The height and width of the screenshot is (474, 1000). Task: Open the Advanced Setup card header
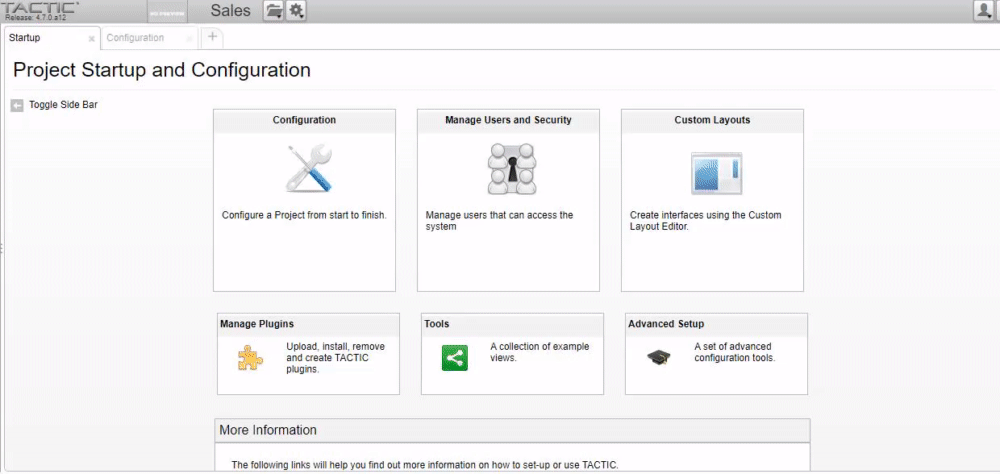point(716,324)
